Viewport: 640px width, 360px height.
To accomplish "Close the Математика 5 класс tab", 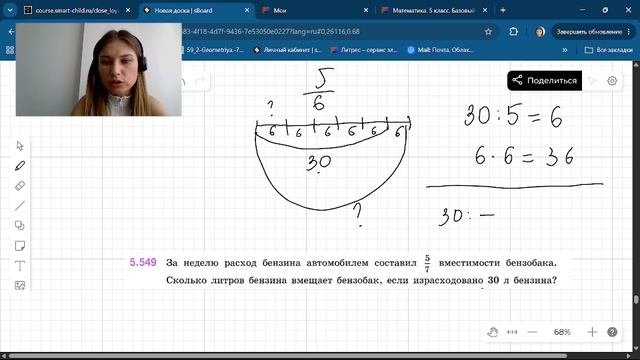I will 484,10.
